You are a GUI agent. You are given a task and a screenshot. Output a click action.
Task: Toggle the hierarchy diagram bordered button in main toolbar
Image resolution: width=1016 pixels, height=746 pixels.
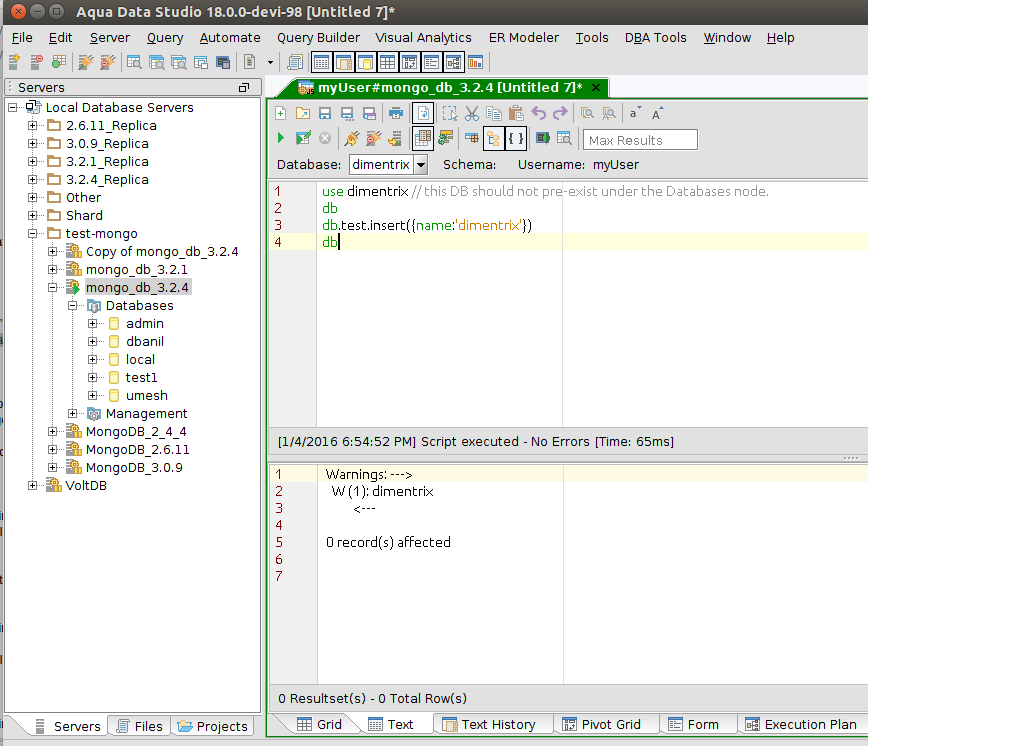454,62
